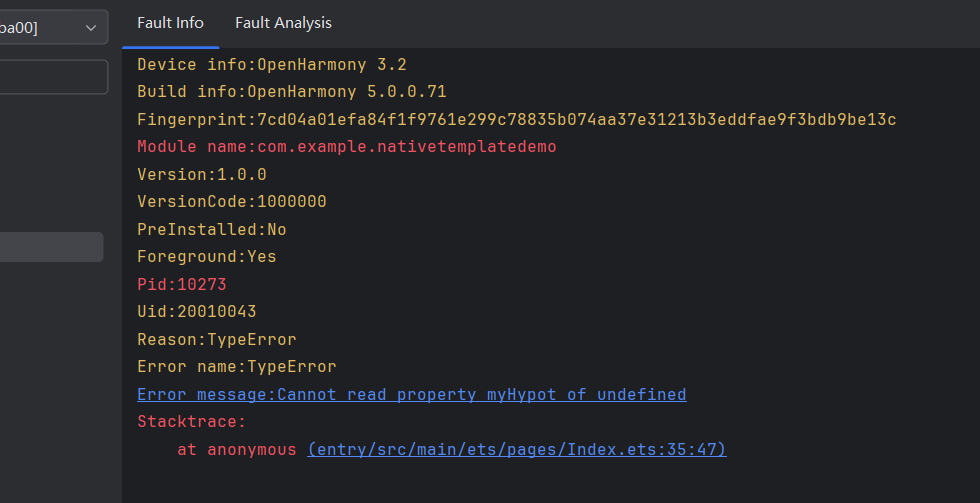
Task: Open the 'Cannot read property myHypot' error link
Action: click(411, 394)
